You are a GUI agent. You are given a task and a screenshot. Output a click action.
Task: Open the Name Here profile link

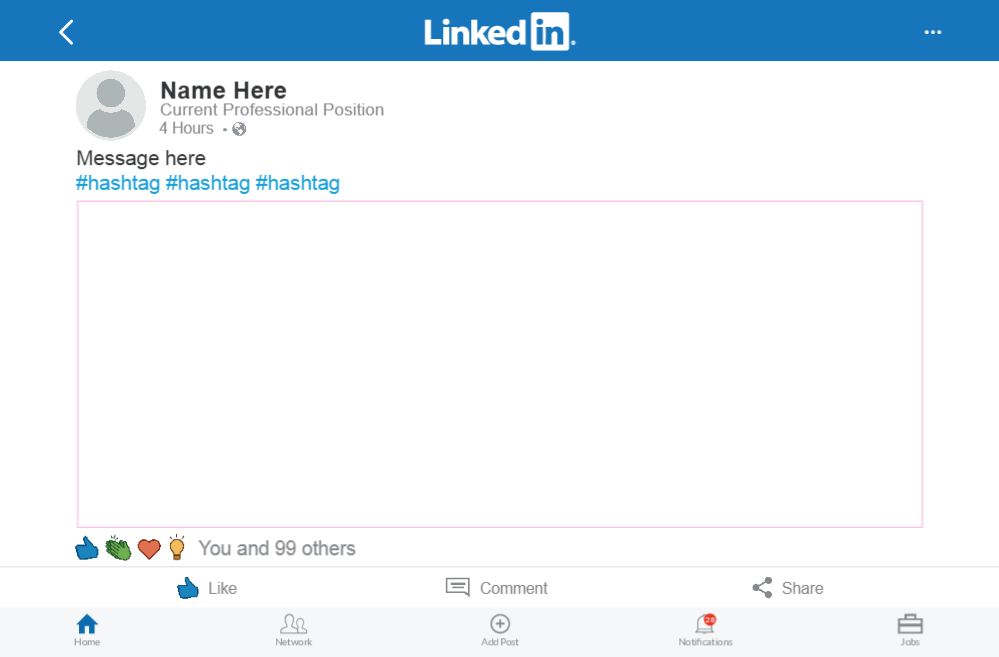(223, 90)
